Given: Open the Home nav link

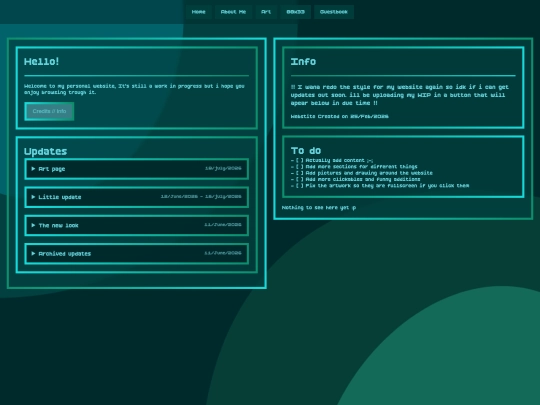Looking at the screenshot, I should (x=198, y=12).
